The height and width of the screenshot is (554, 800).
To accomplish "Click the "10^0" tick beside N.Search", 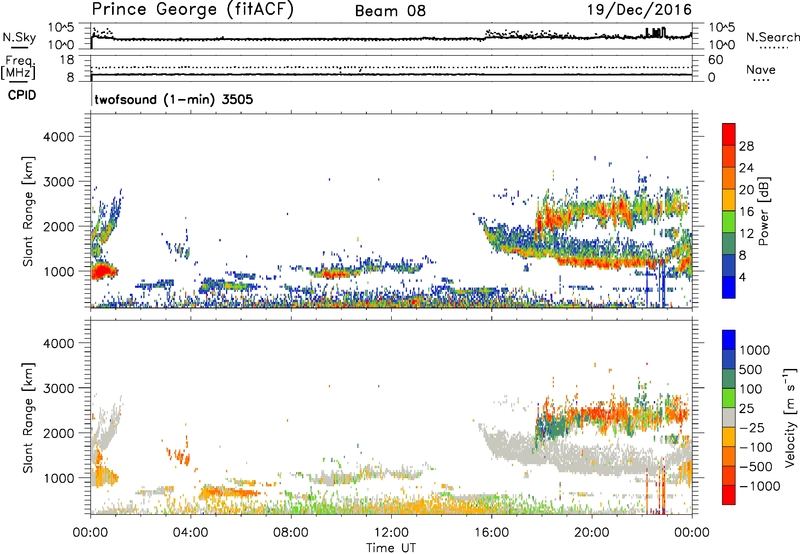I will [x=722, y=45].
